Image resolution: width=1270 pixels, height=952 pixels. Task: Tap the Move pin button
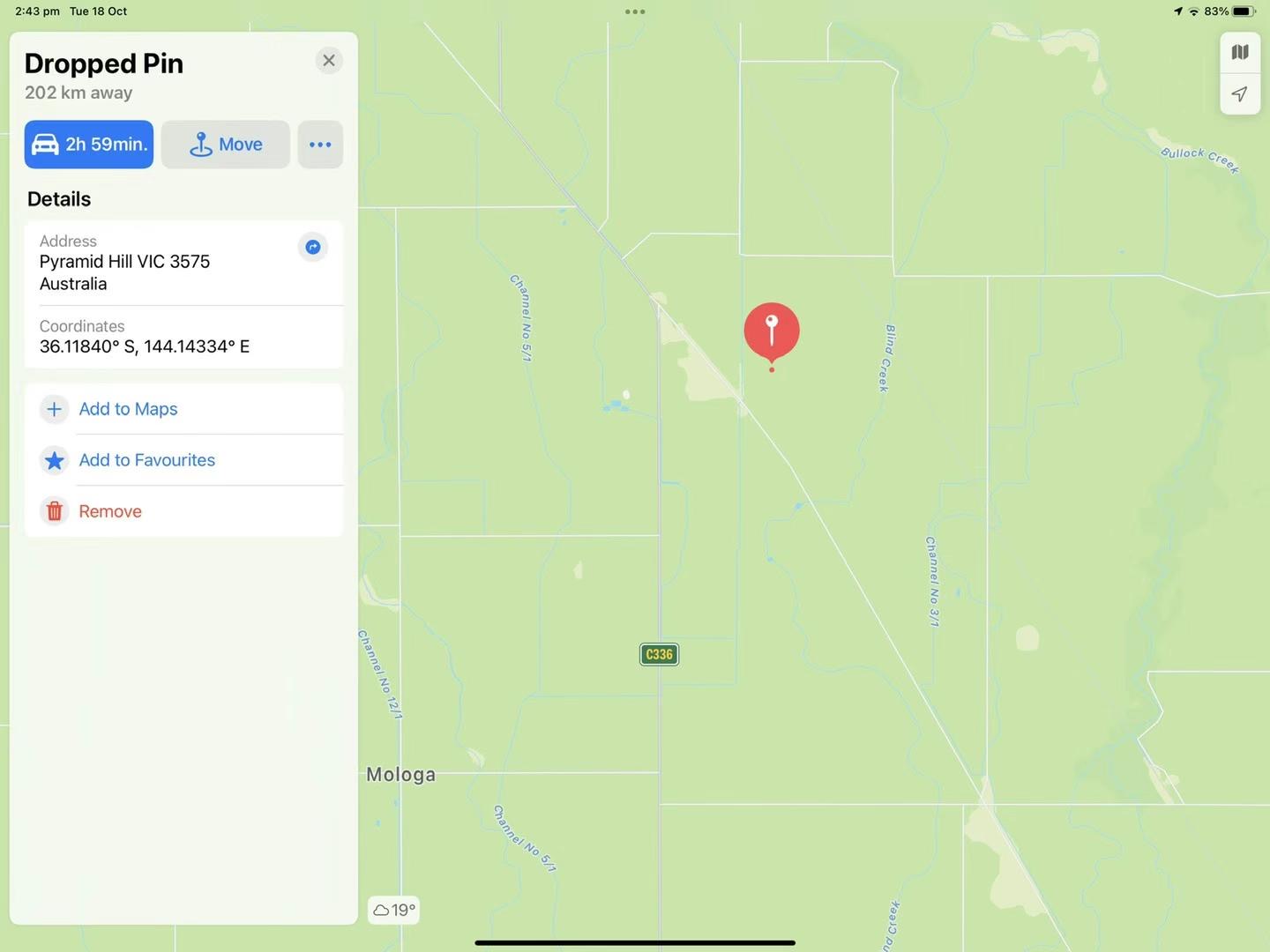click(226, 145)
